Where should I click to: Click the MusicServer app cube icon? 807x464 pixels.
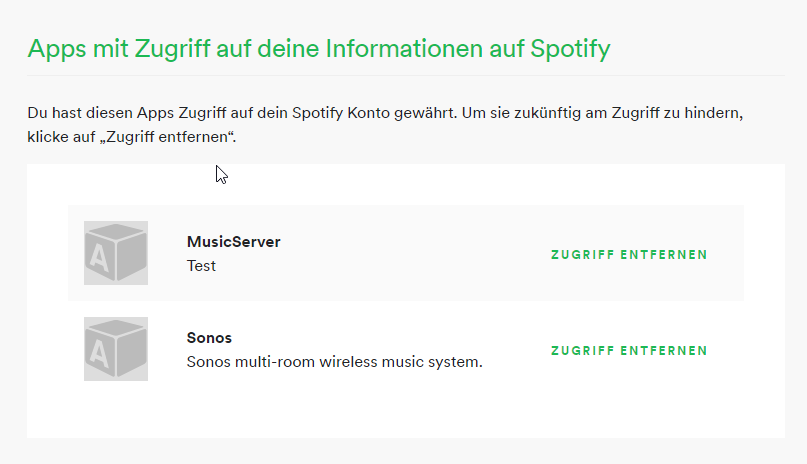116,253
